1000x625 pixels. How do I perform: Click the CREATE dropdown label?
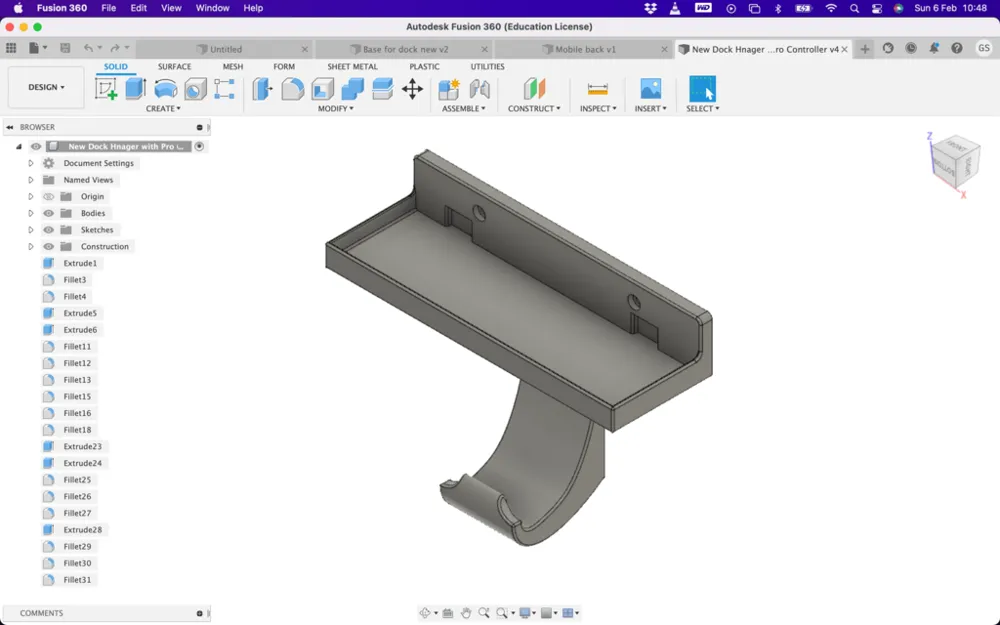pyautogui.click(x=163, y=108)
